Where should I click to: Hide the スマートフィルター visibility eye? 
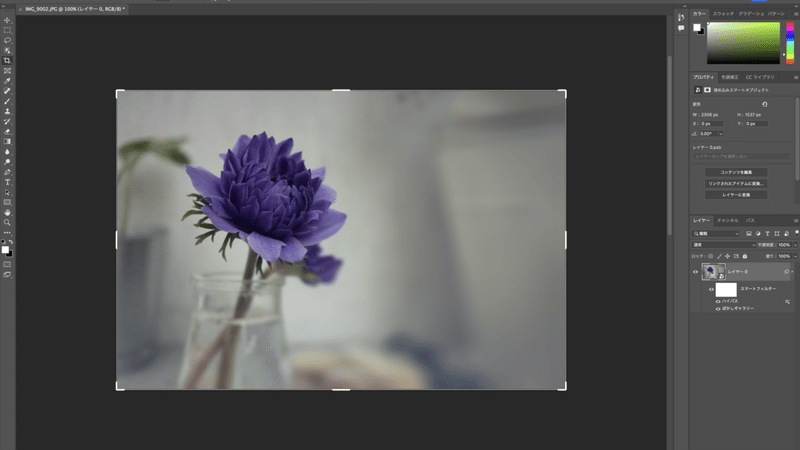(x=711, y=289)
